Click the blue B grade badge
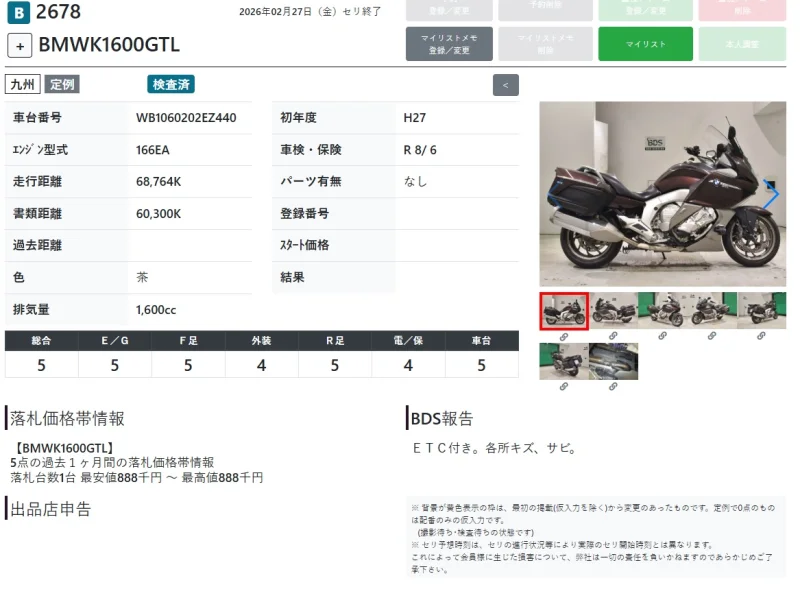The image size is (800, 600). (x=18, y=12)
